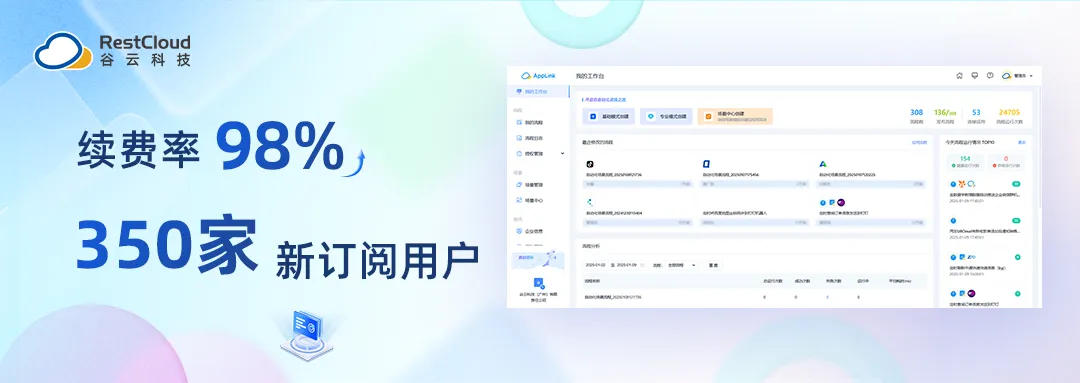Click the orange 场景中心创建 button
Screen dimensions: 1080x383
click(735, 116)
